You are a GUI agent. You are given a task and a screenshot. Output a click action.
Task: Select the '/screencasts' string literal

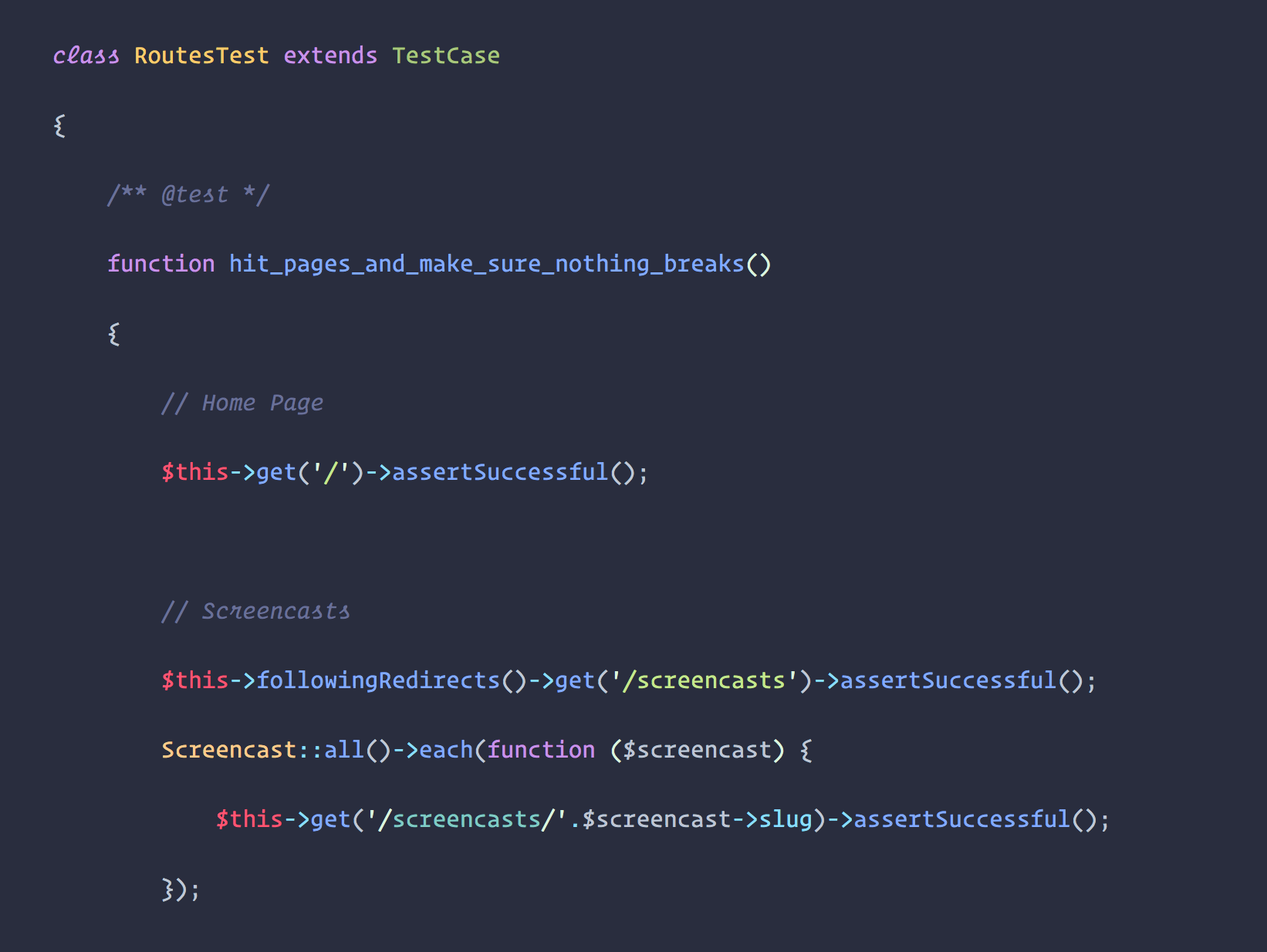704,680
